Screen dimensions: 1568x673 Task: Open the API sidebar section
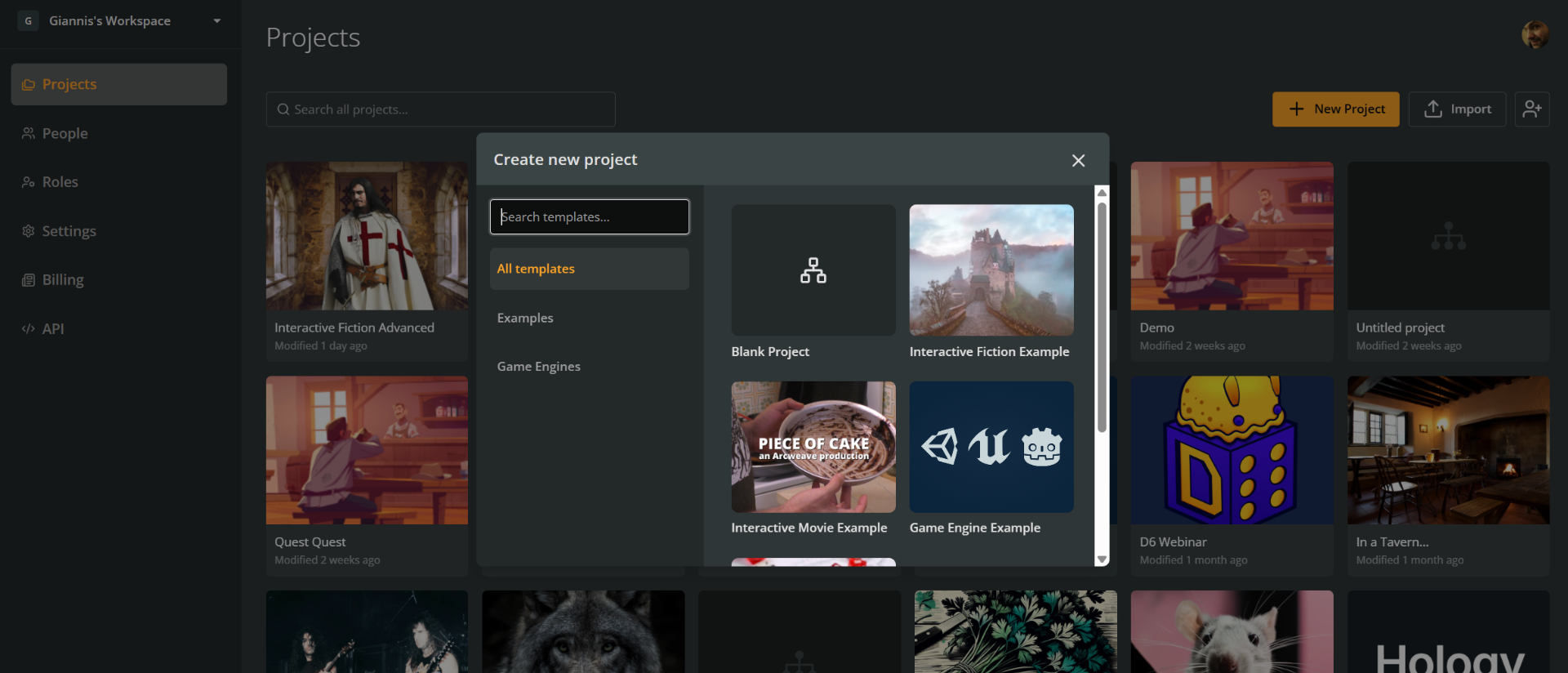119,329
